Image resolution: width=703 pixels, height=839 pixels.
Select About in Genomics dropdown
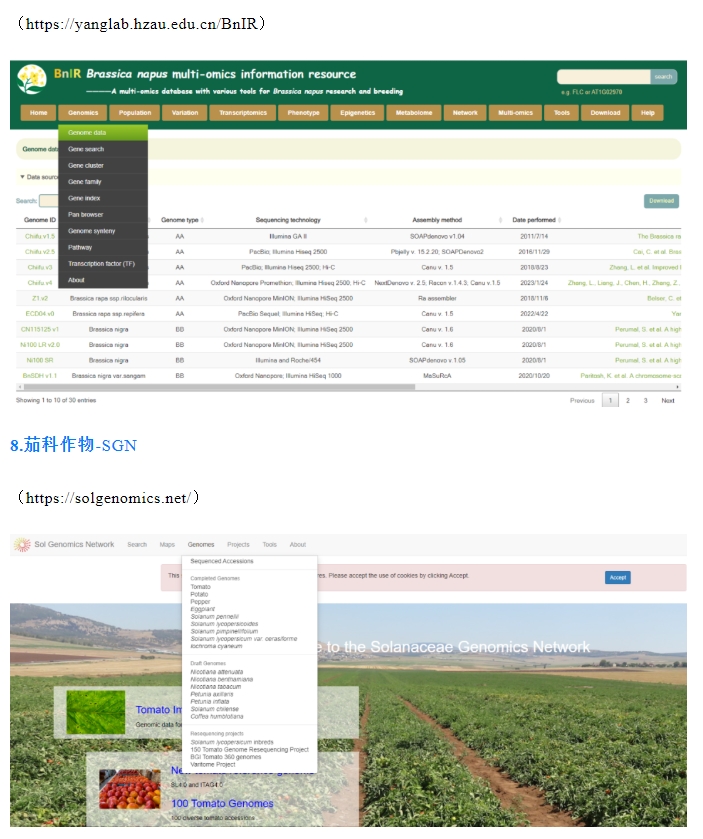coord(103,281)
